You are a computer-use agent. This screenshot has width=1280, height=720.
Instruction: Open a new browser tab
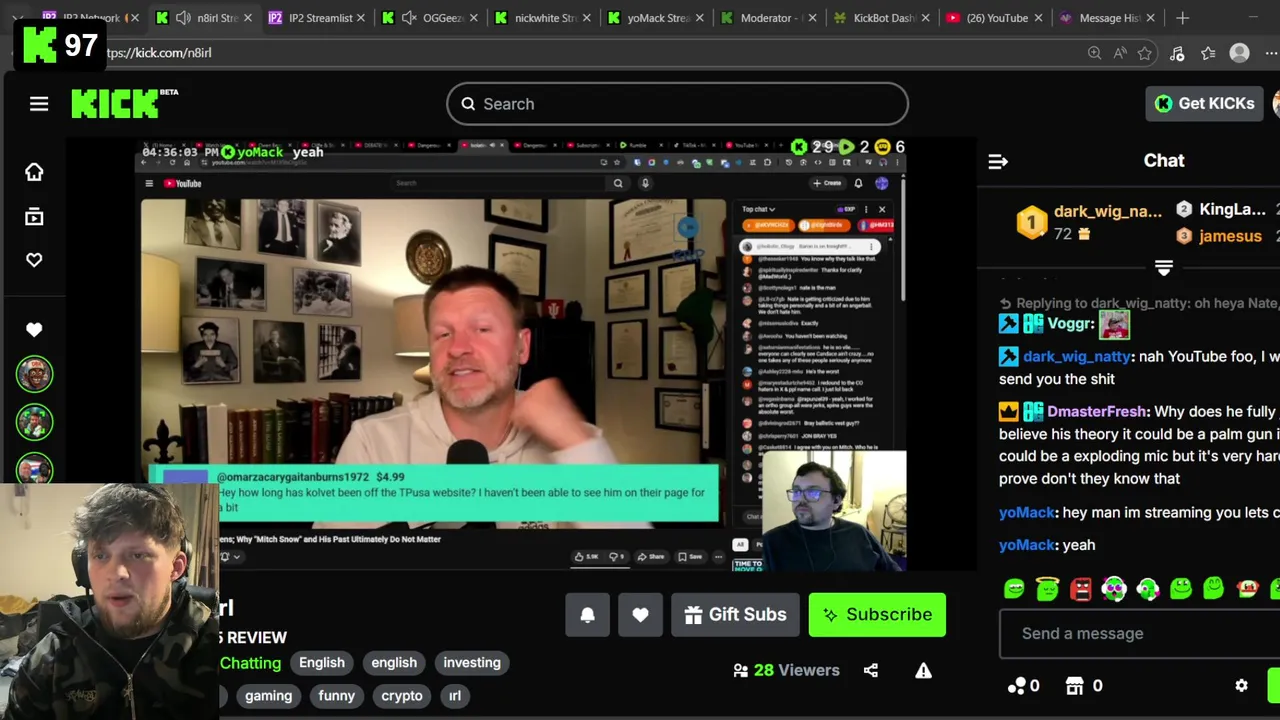coord(1182,18)
